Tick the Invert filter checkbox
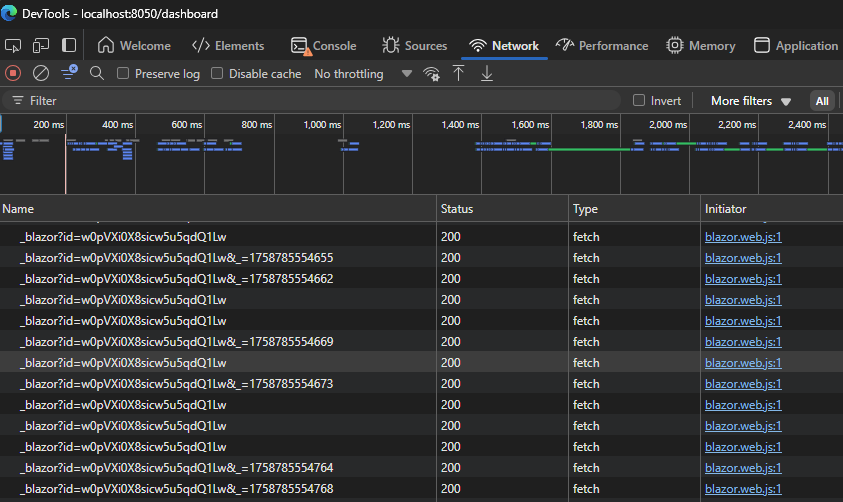The width and height of the screenshot is (843, 502). coord(640,101)
